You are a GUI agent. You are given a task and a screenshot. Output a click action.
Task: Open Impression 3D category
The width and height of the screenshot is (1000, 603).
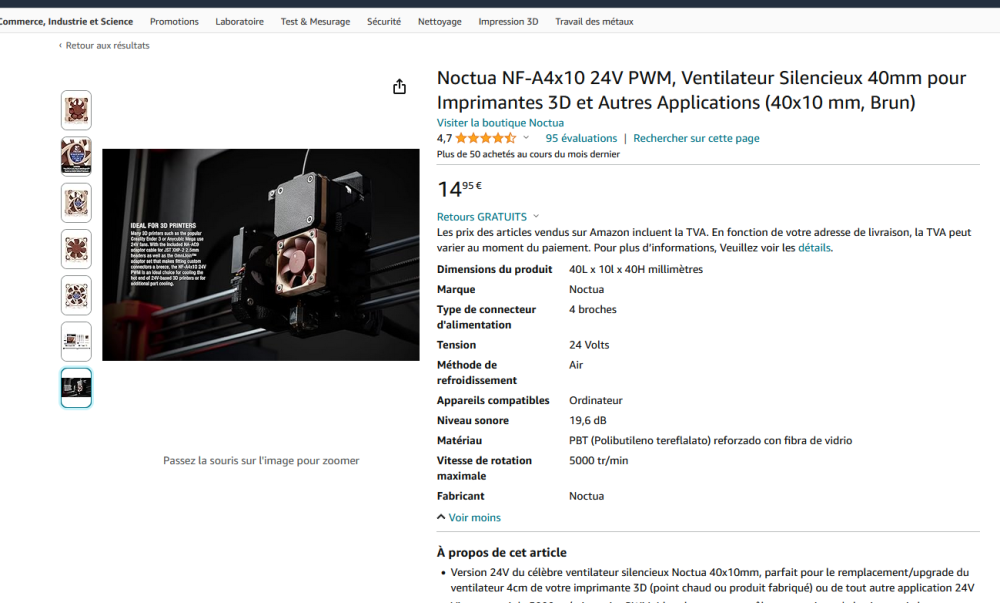tap(508, 22)
